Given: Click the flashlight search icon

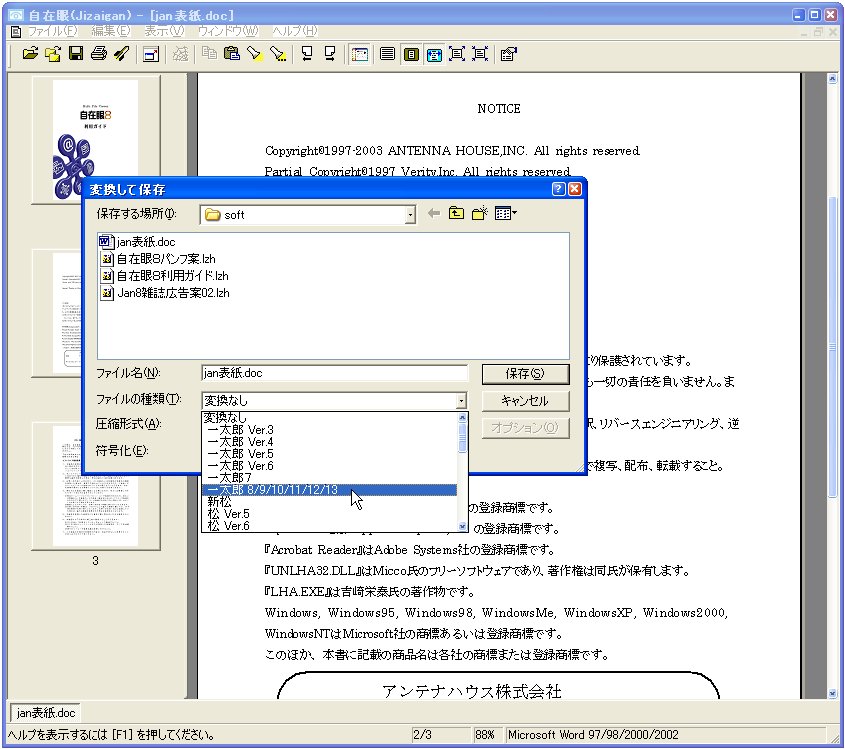Looking at the screenshot, I should (254, 54).
